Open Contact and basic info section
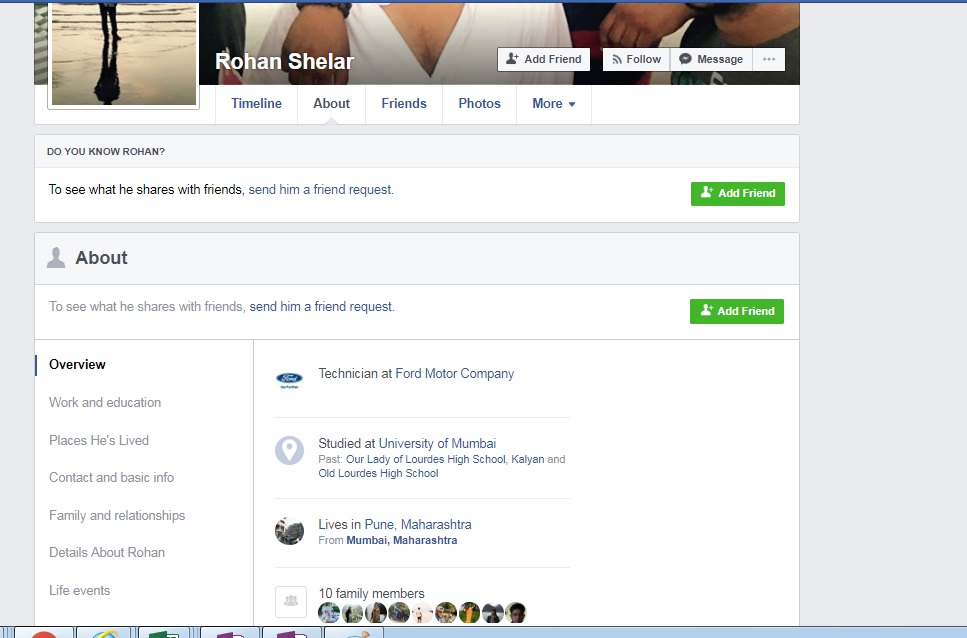The height and width of the screenshot is (638, 967). coord(111,477)
